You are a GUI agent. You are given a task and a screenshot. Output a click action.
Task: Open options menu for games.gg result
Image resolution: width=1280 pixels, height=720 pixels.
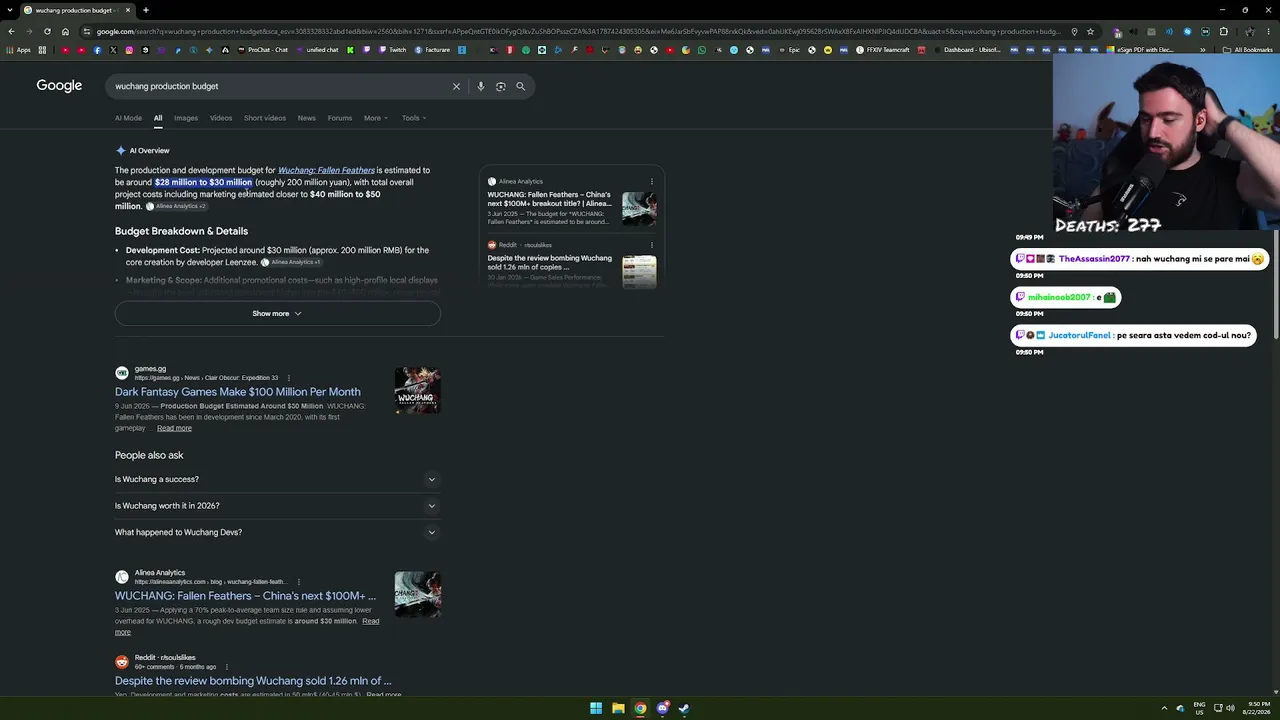pyautogui.click(x=289, y=378)
